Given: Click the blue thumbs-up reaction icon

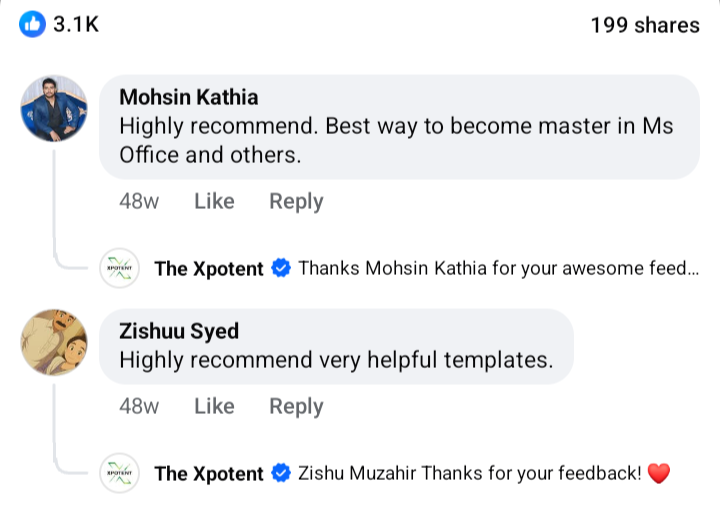Looking at the screenshot, I should tap(32, 25).
